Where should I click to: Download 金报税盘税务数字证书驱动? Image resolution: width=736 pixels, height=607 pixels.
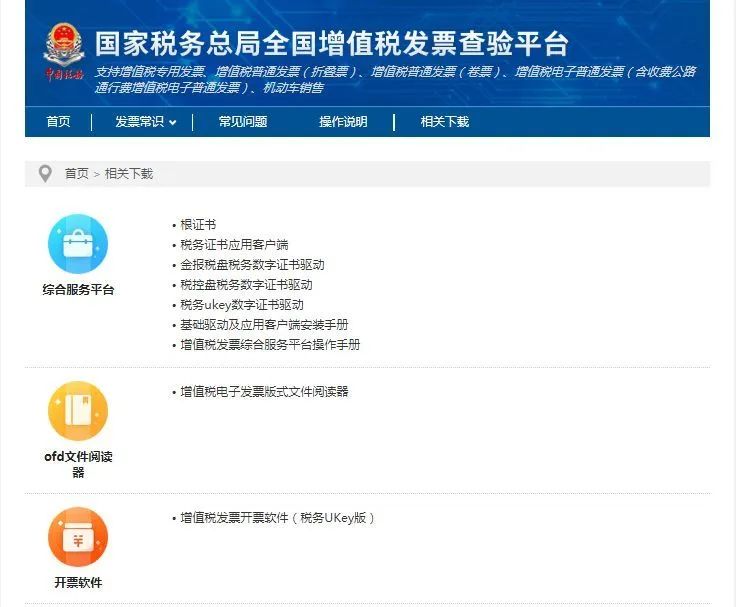click(252, 265)
